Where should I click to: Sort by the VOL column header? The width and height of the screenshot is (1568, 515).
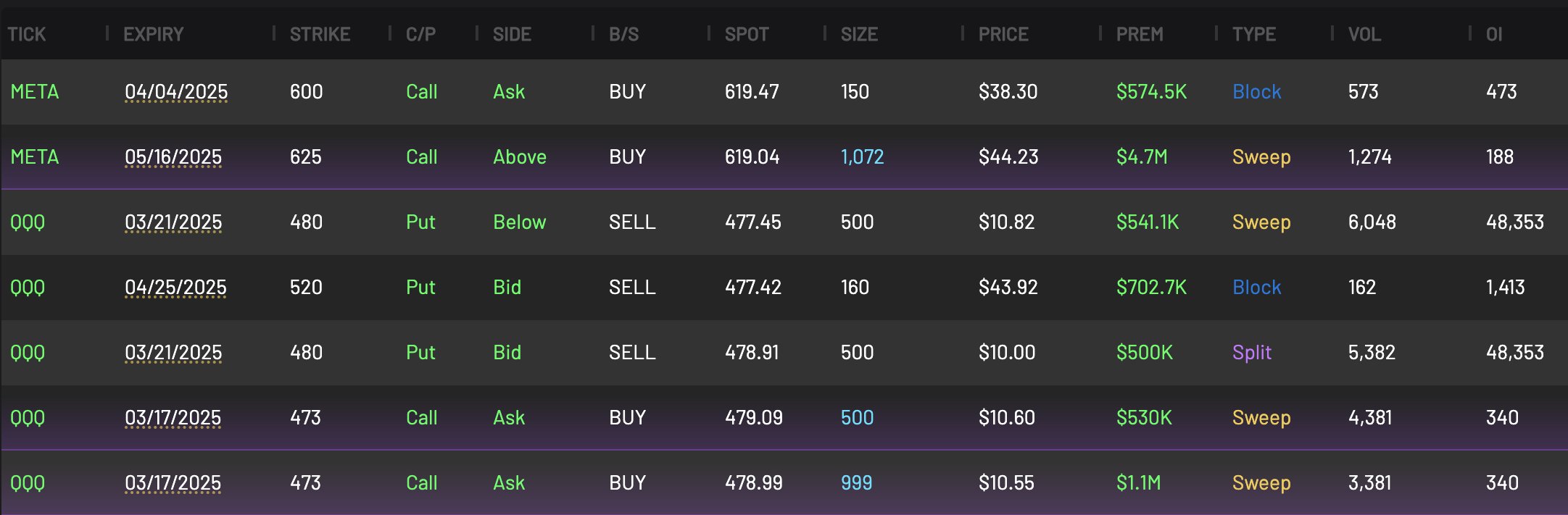point(1364,34)
